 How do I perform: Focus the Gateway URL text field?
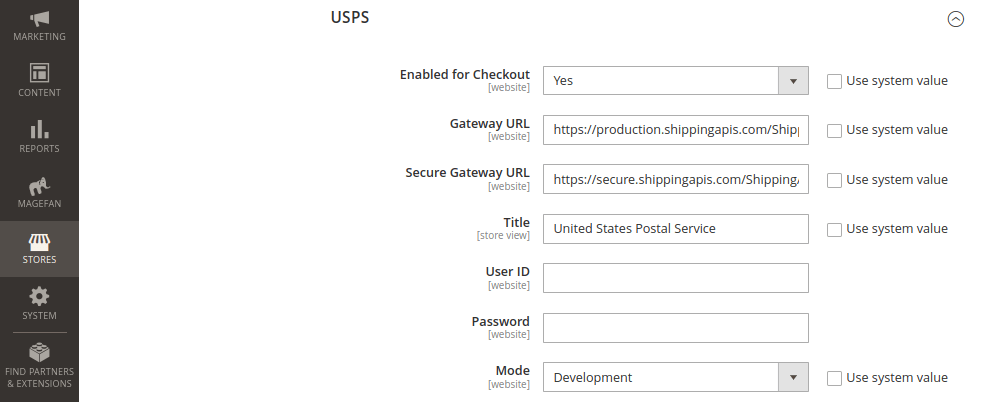(675, 130)
